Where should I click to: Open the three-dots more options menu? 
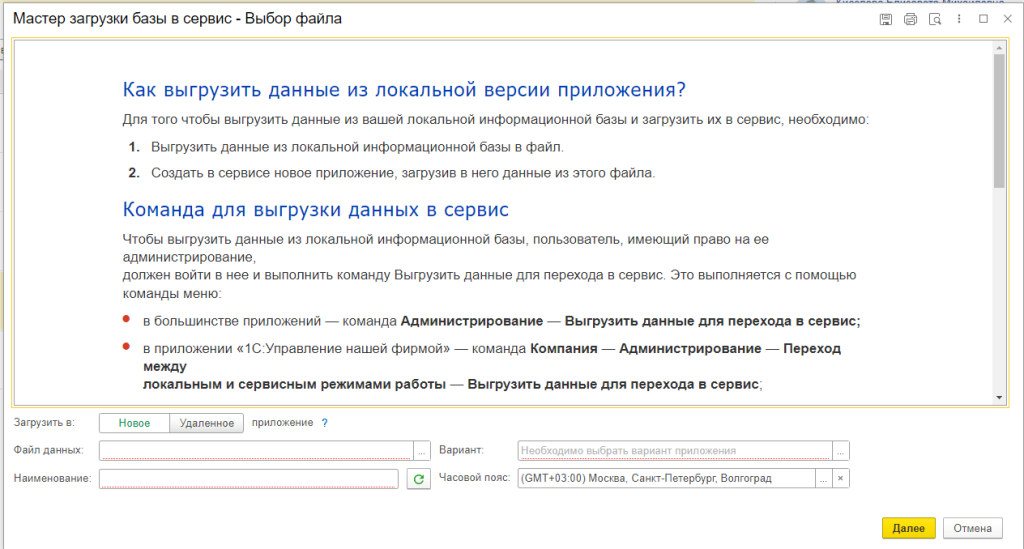point(960,19)
